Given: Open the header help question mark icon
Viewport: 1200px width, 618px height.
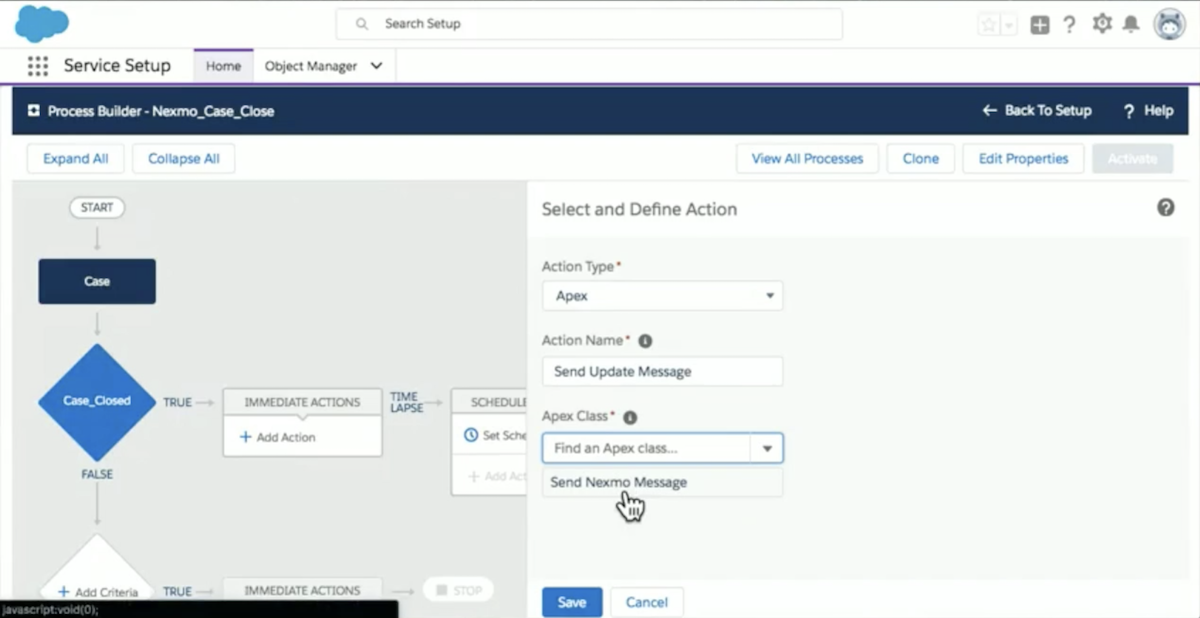Looking at the screenshot, I should click(1069, 25).
